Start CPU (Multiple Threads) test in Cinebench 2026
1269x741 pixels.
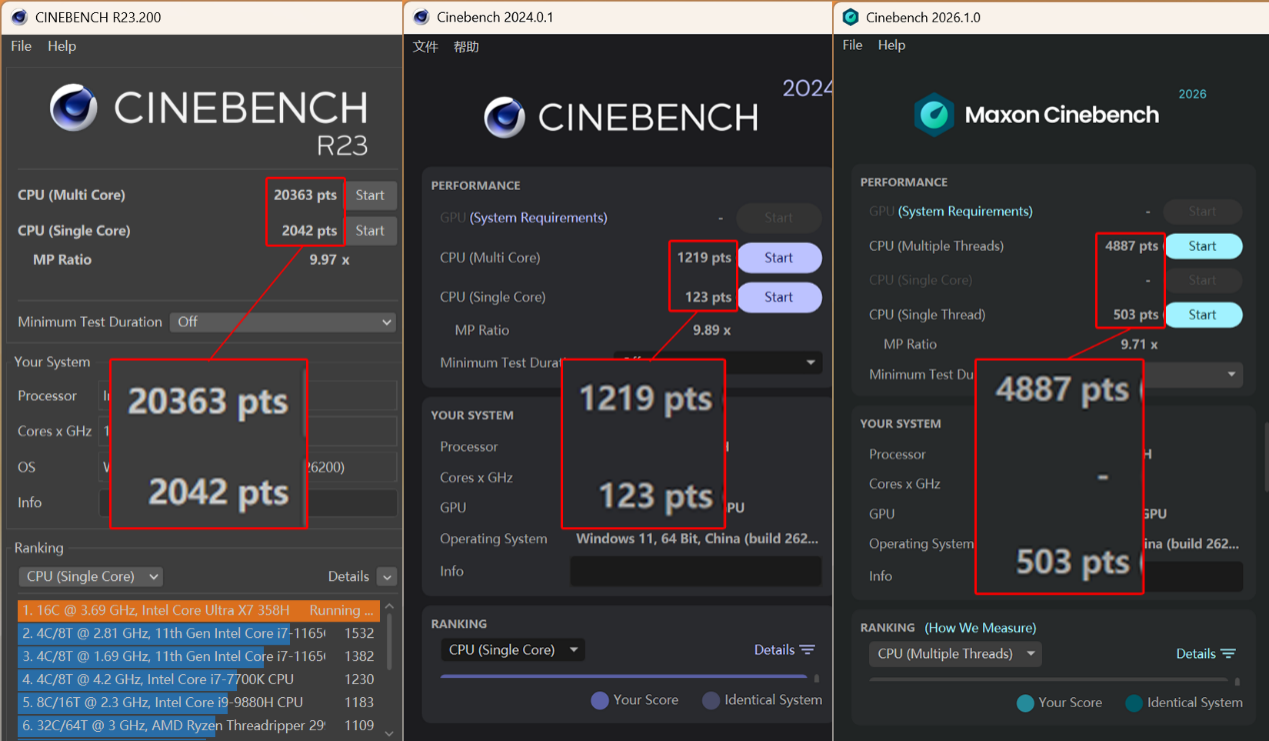(x=1202, y=246)
